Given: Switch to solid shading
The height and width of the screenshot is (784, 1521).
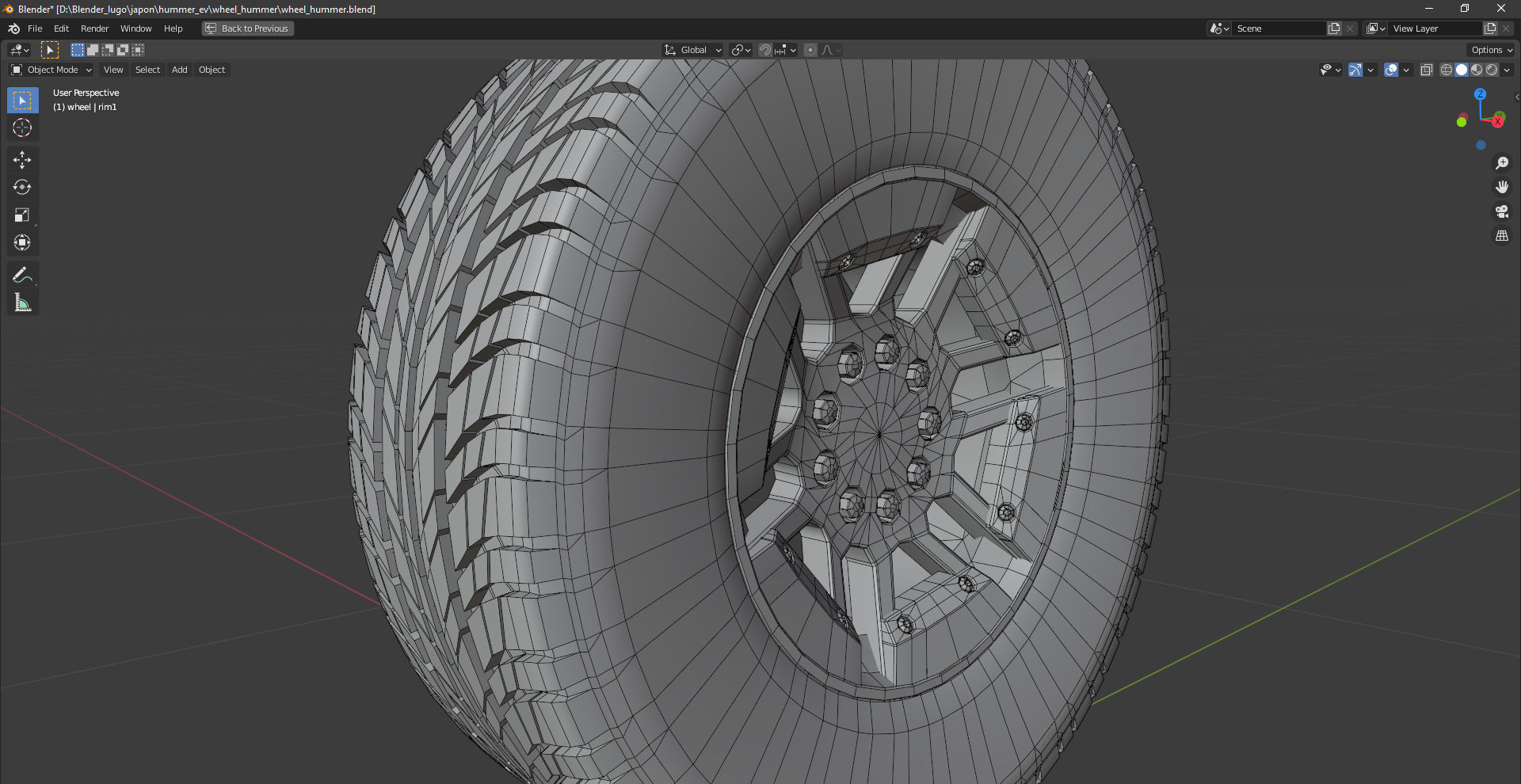Looking at the screenshot, I should (1462, 70).
